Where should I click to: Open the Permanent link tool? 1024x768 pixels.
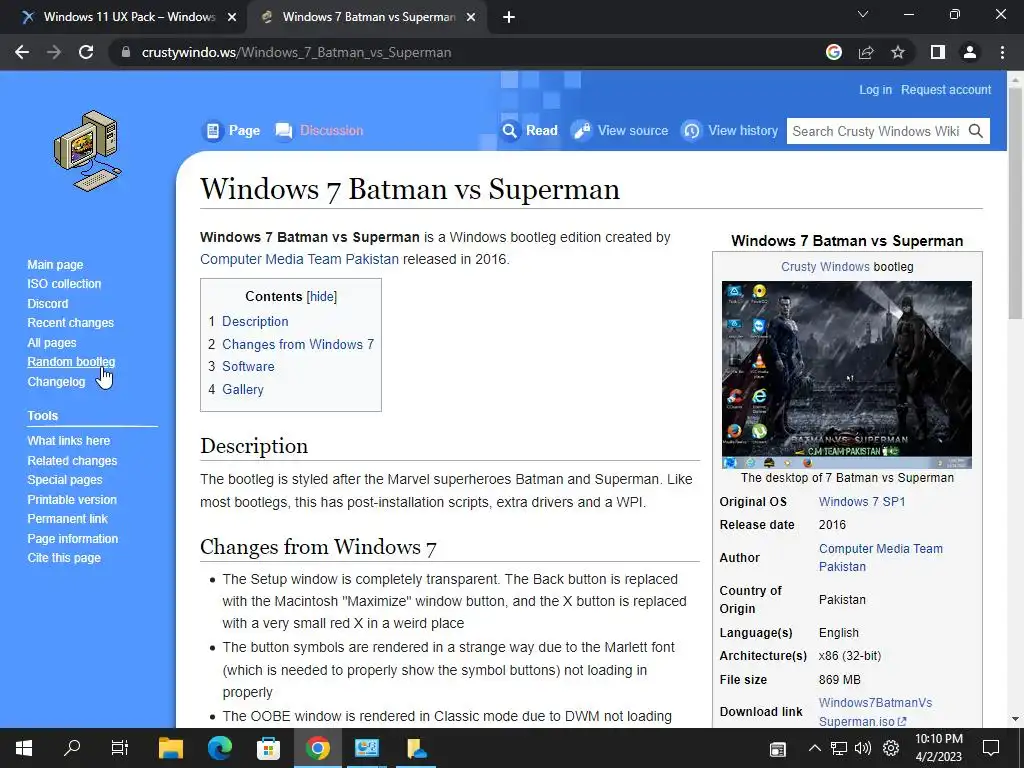tap(67, 519)
